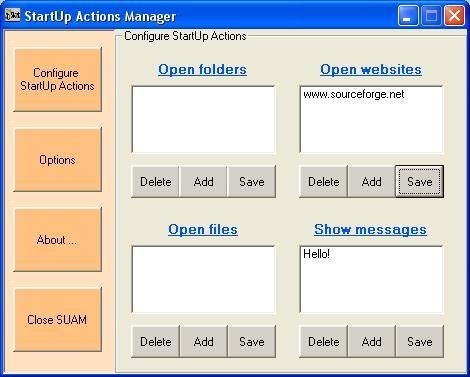Add a new entry to Open folders
The height and width of the screenshot is (377, 470).
coord(204,182)
